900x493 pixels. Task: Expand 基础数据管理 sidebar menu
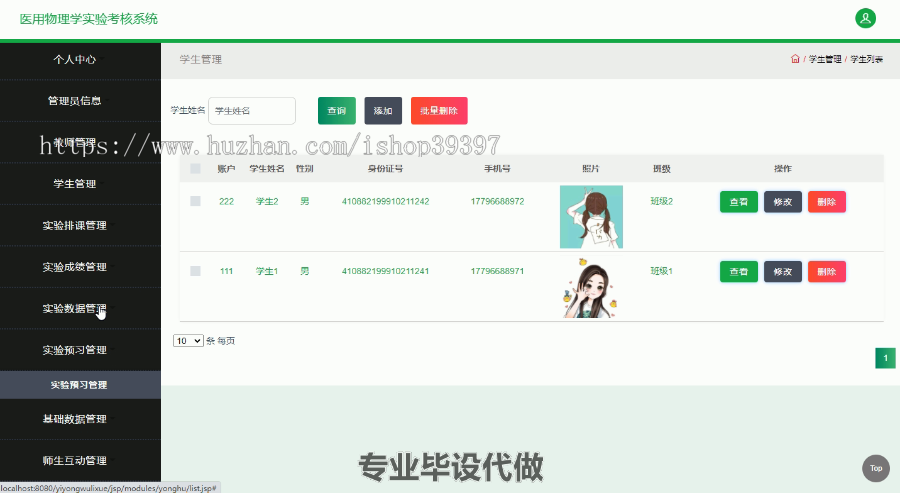[x=75, y=419]
